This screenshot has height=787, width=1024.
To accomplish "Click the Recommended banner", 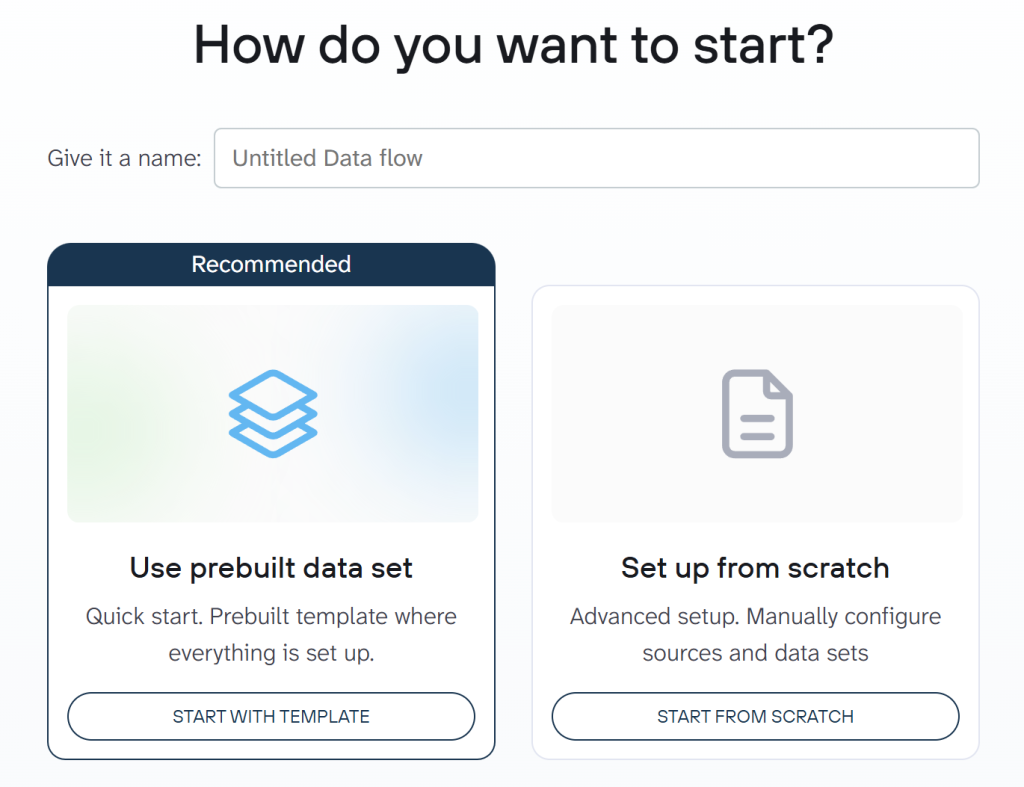I will pyautogui.click(x=271, y=264).
